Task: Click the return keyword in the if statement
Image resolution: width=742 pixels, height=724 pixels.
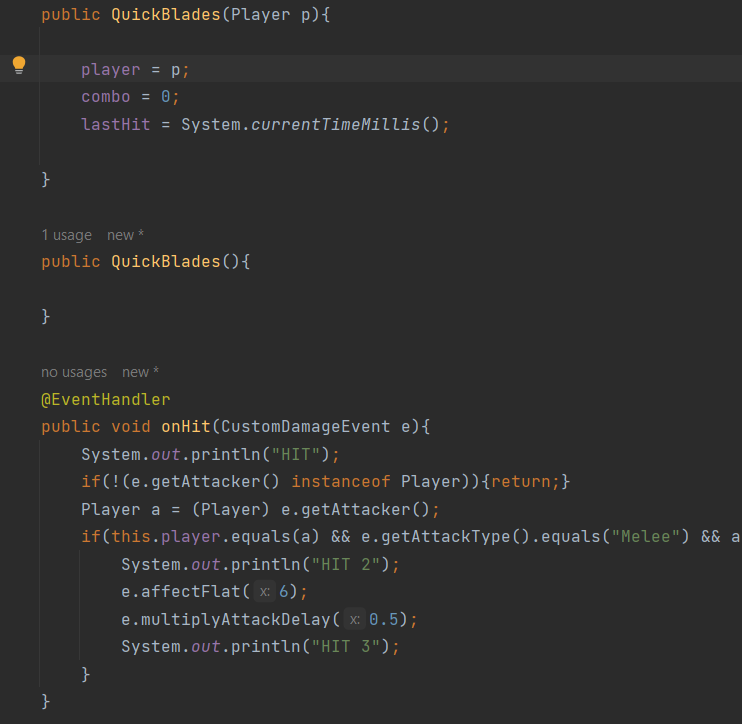Action: point(521,482)
